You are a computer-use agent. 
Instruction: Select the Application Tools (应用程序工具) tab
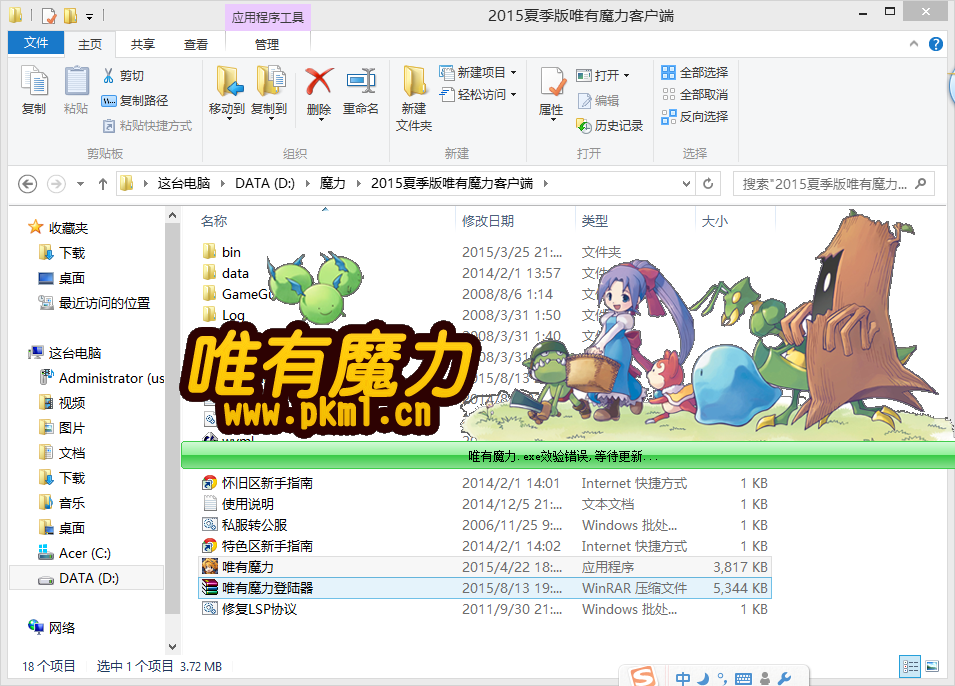pos(268,17)
